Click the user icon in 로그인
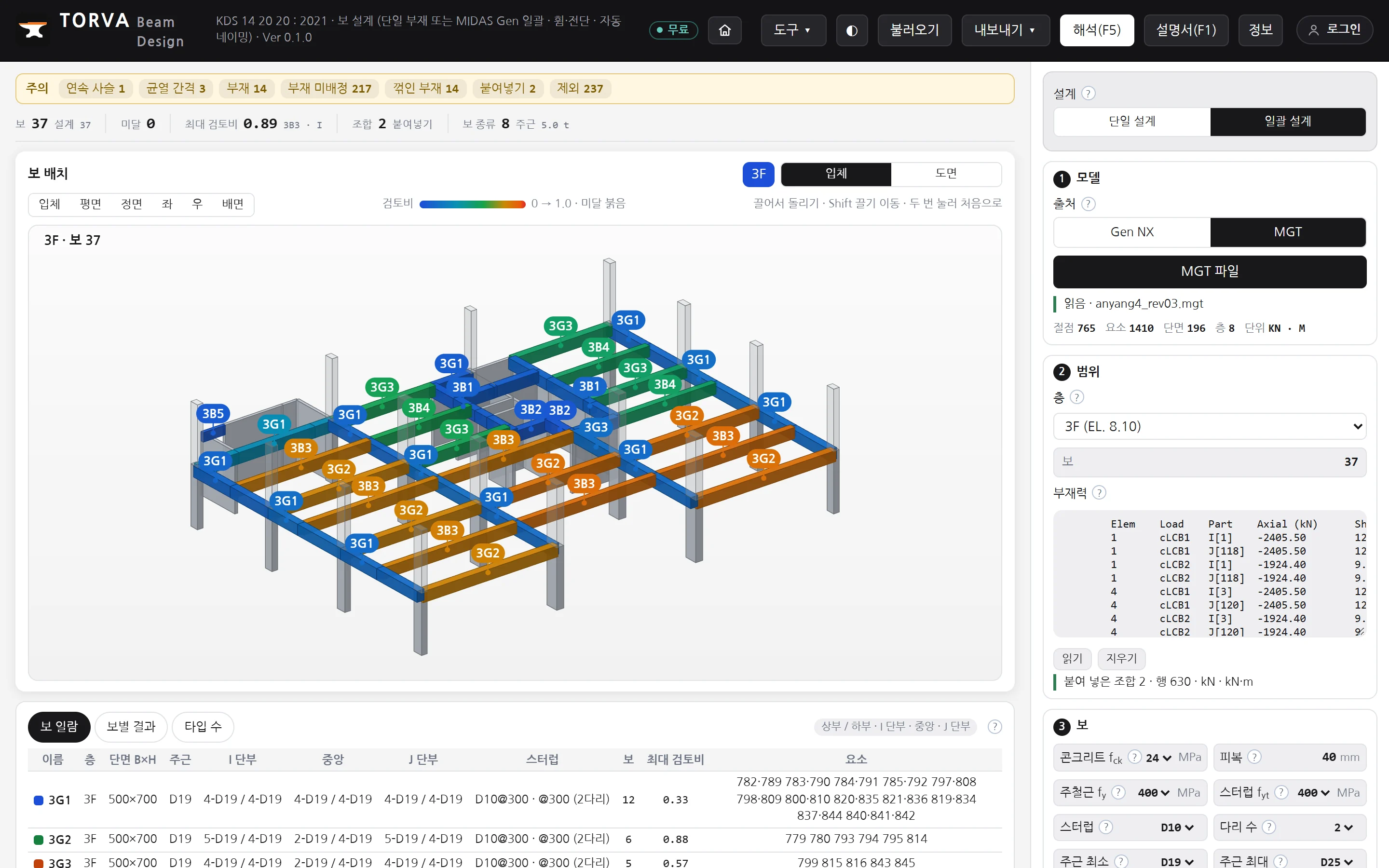The width and height of the screenshot is (1389, 868). tap(1313, 30)
